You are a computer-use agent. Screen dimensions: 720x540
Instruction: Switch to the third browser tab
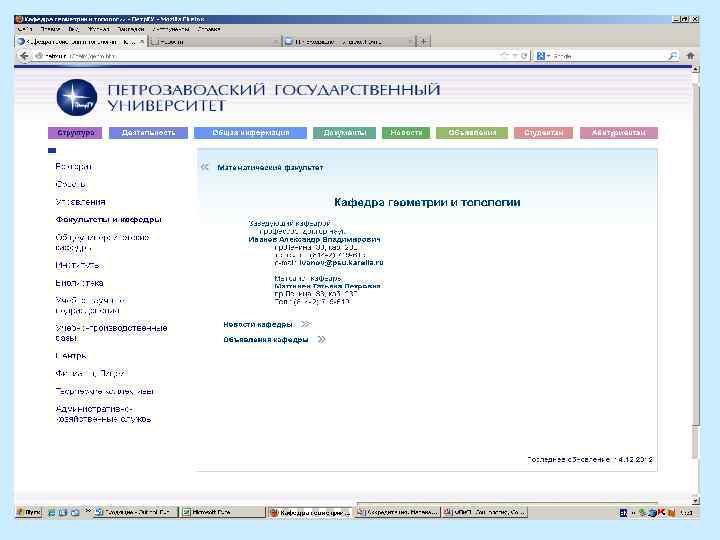tap(349, 41)
